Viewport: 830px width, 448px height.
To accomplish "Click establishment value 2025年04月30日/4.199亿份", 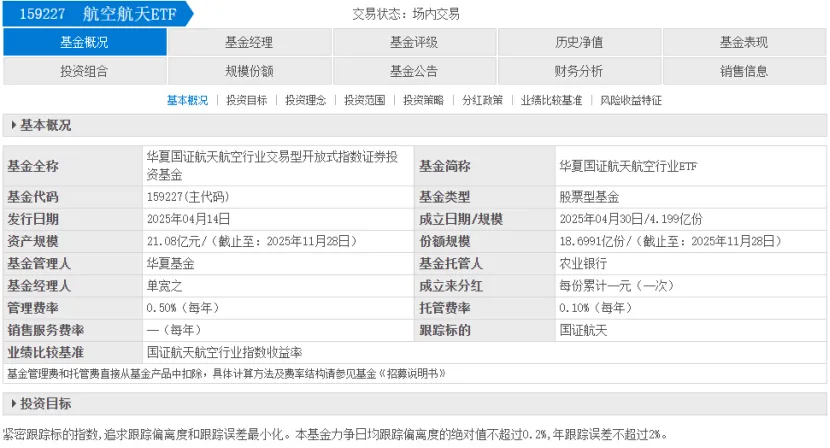I will point(630,219).
